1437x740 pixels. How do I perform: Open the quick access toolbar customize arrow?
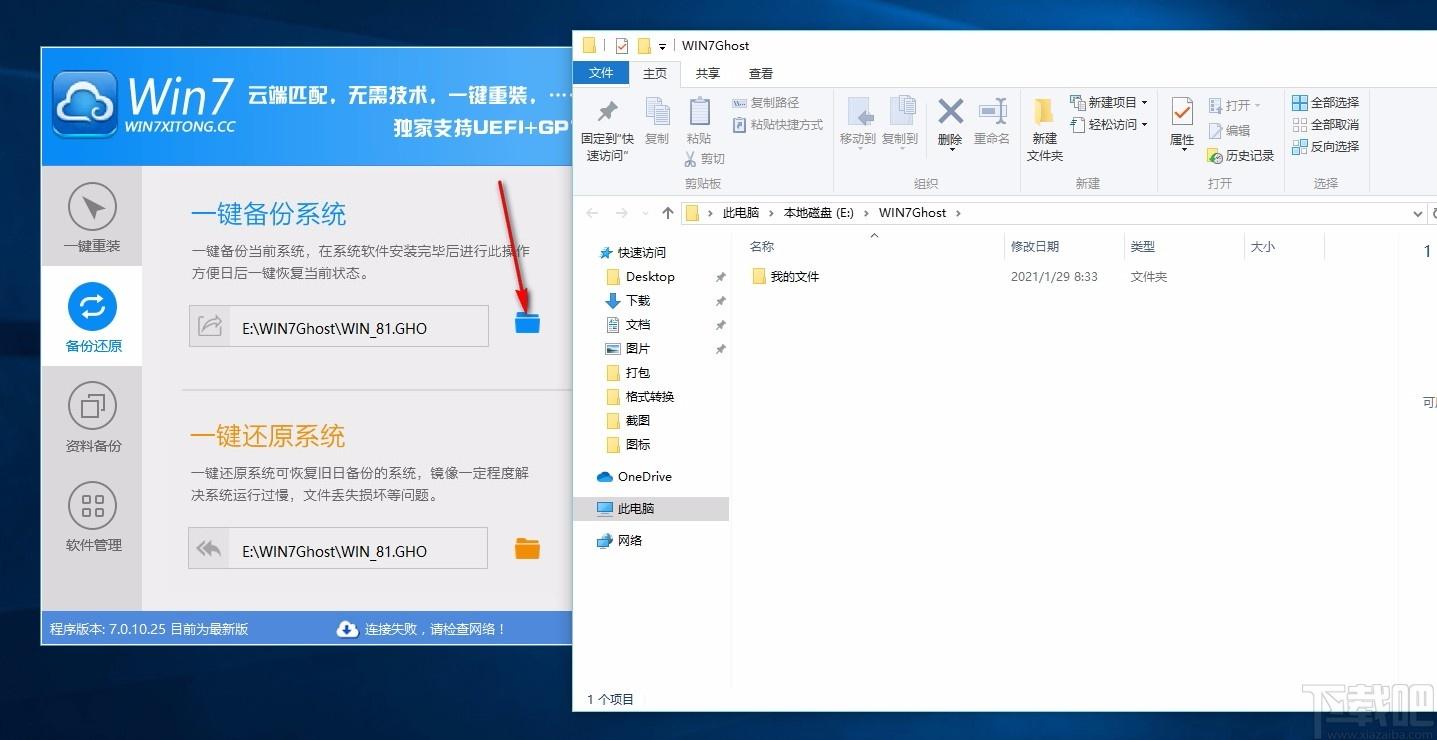[x=662, y=46]
